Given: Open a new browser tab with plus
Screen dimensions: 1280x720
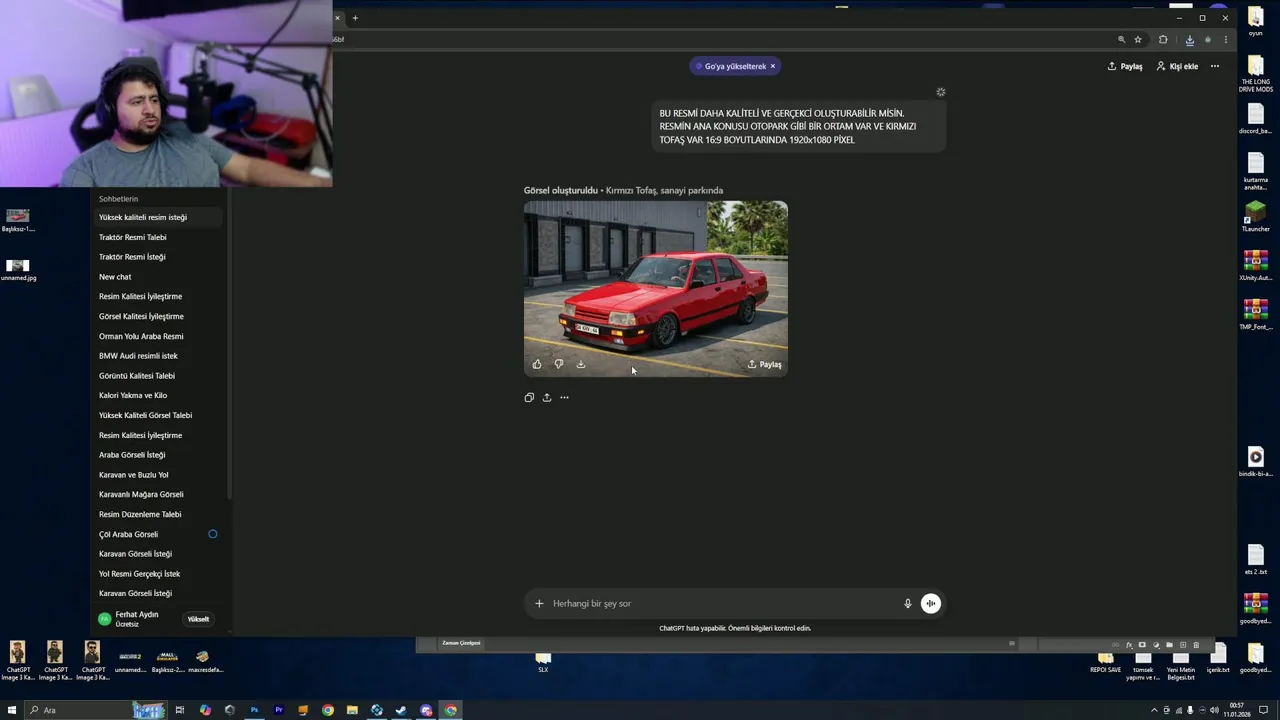Looking at the screenshot, I should point(355,18).
